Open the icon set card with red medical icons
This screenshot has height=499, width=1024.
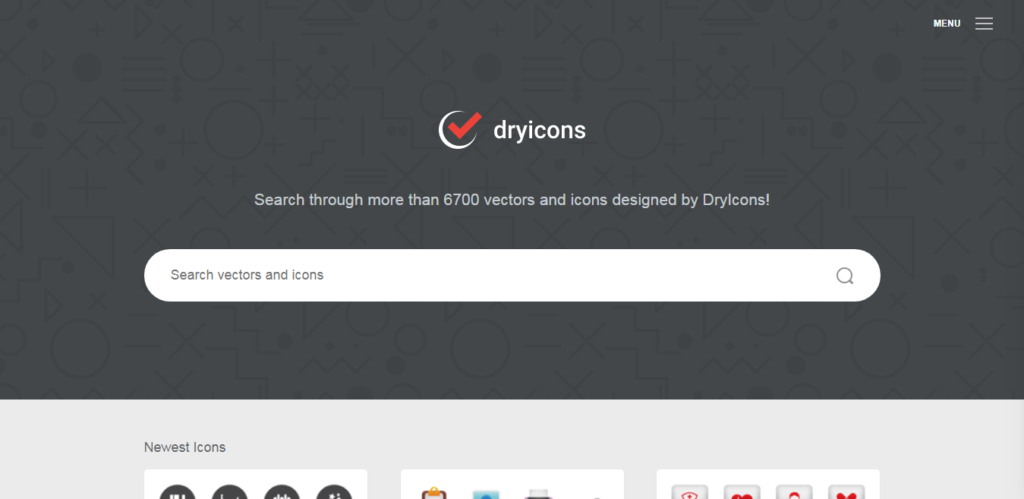coord(768,484)
